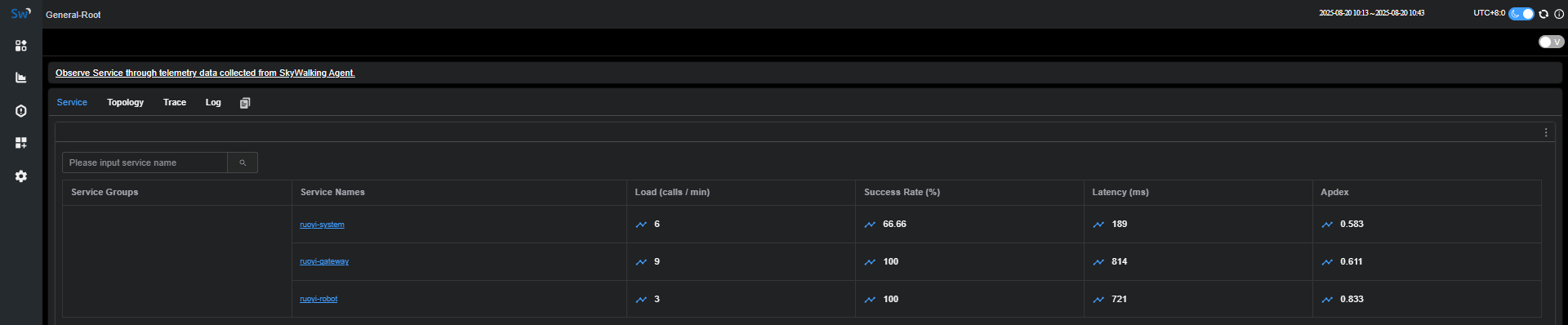The image size is (1568, 325).
Task: Open the three-dot widget menu
Action: point(1546,132)
